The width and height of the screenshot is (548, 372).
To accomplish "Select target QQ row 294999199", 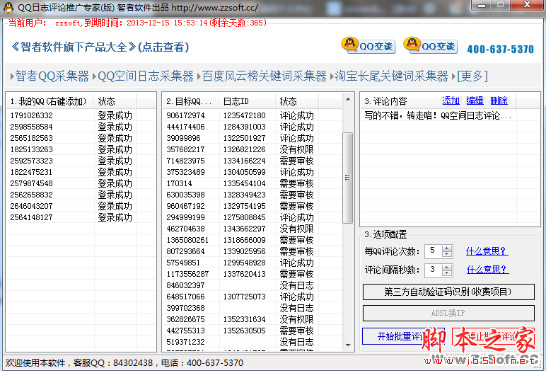I will coord(252,217).
